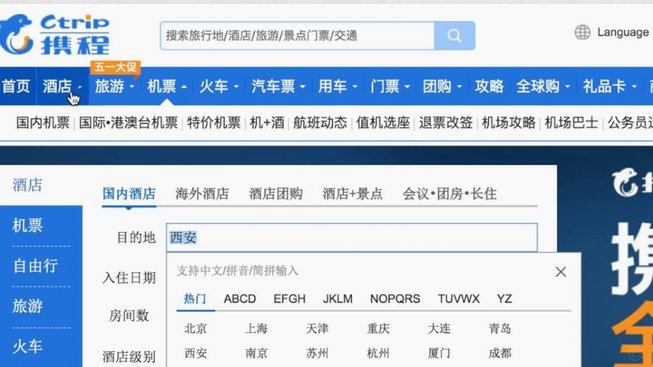Viewport: 653px width, 367px height.
Task: Switch to the 海外酒店 tab
Action: pyautogui.click(x=202, y=194)
